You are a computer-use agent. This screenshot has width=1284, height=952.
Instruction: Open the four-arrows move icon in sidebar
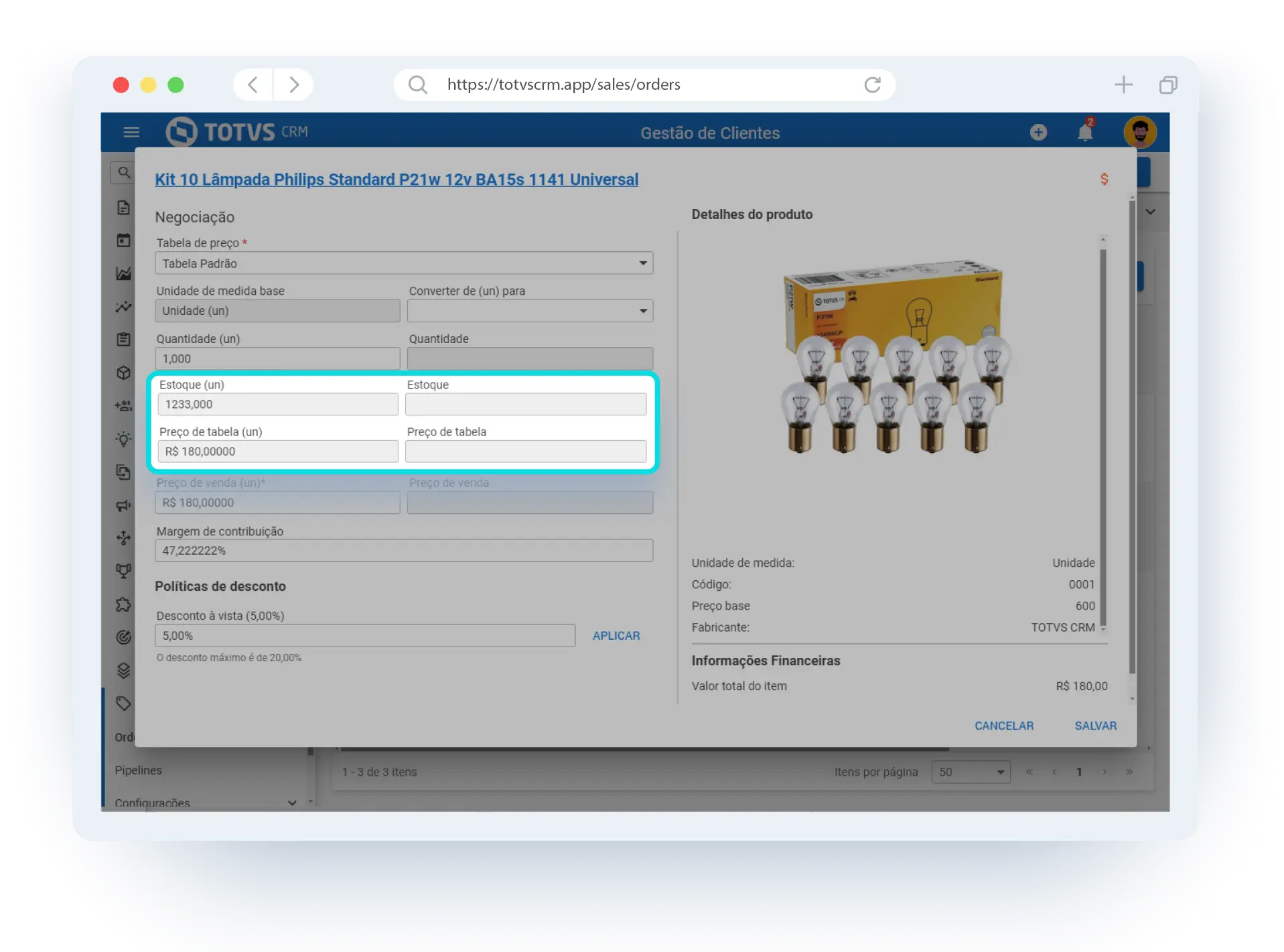(x=124, y=537)
